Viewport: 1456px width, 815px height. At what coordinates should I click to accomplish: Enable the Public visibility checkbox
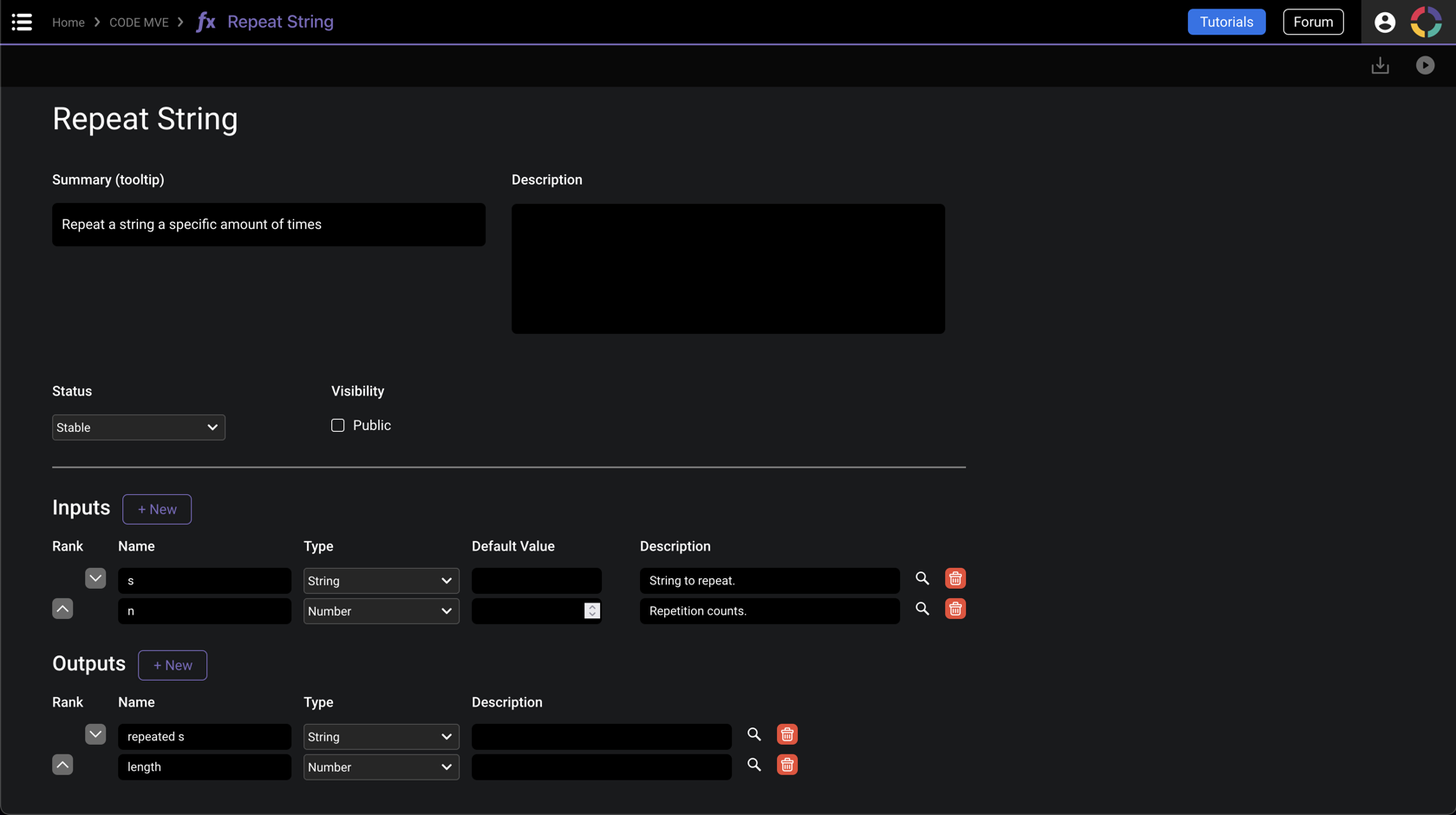pos(337,426)
